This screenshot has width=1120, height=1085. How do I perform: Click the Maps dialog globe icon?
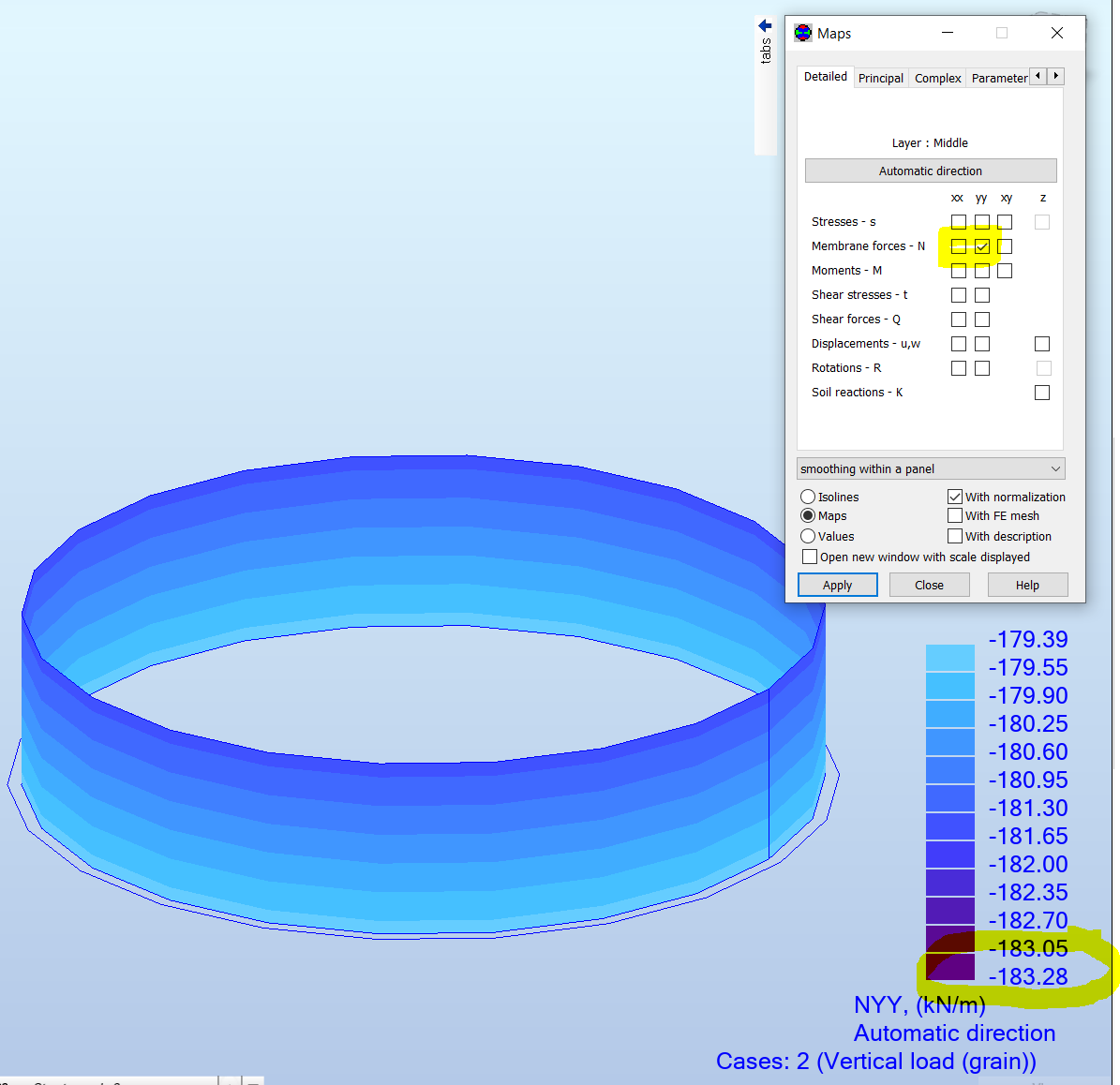tap(803, 32)
